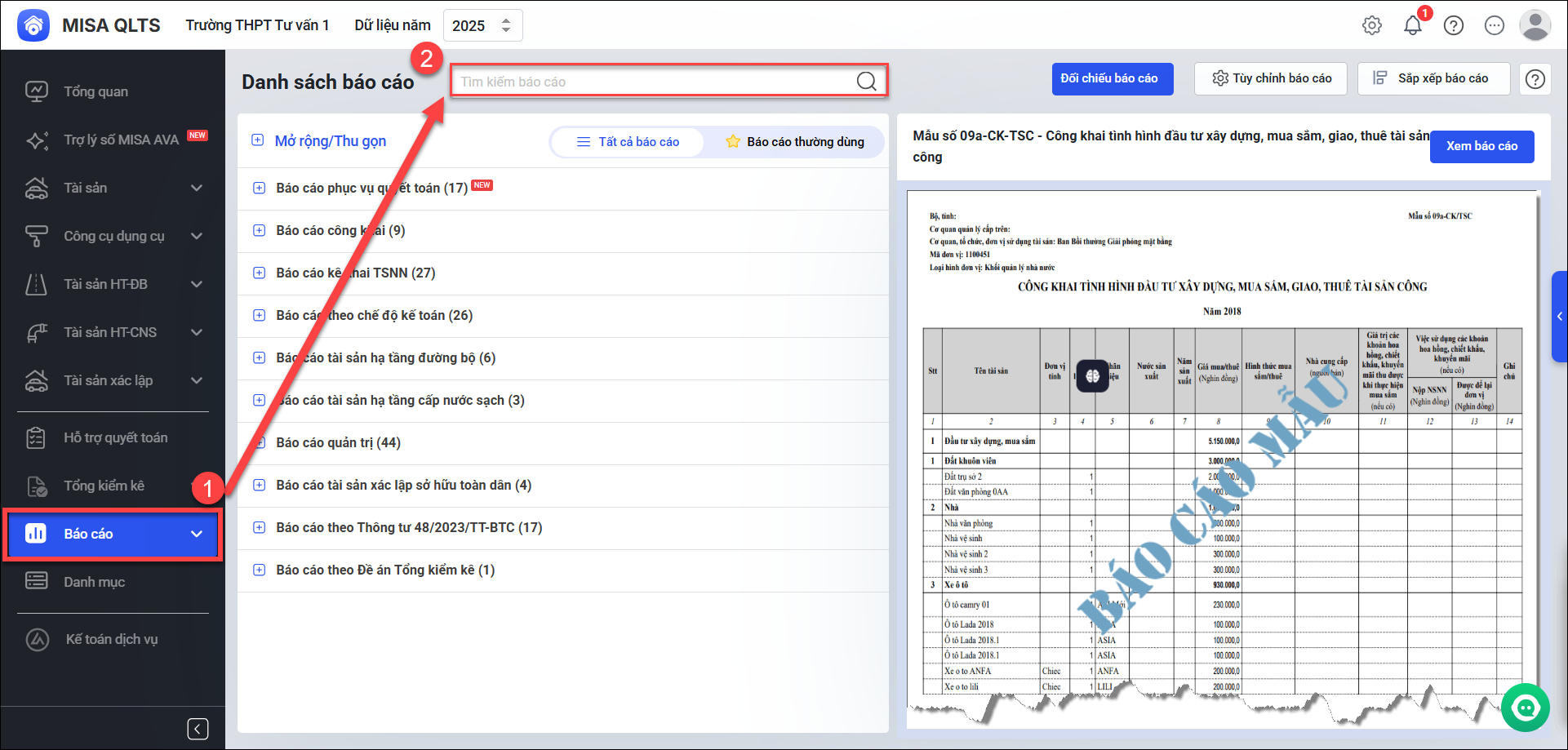Screen dimensions: 1568x750
Task: Click the MISA QLTS logo icon
Action: point(33,25)
